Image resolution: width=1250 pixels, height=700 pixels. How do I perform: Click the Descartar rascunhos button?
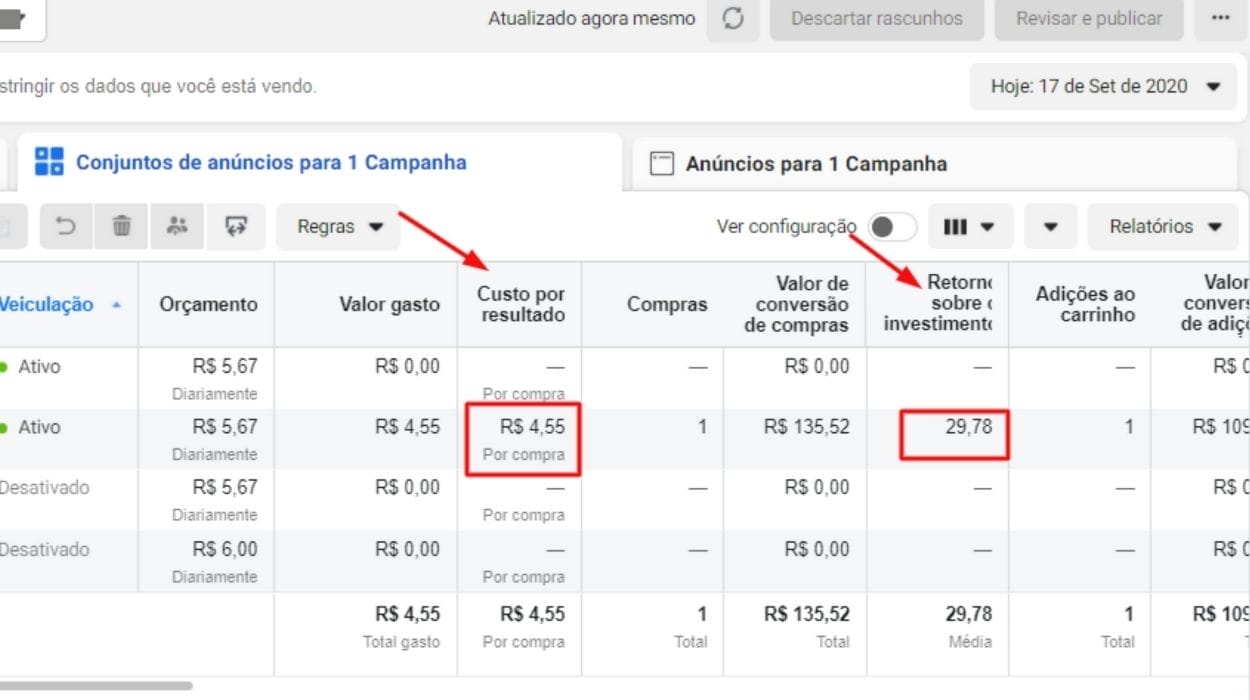click(876, 19)
